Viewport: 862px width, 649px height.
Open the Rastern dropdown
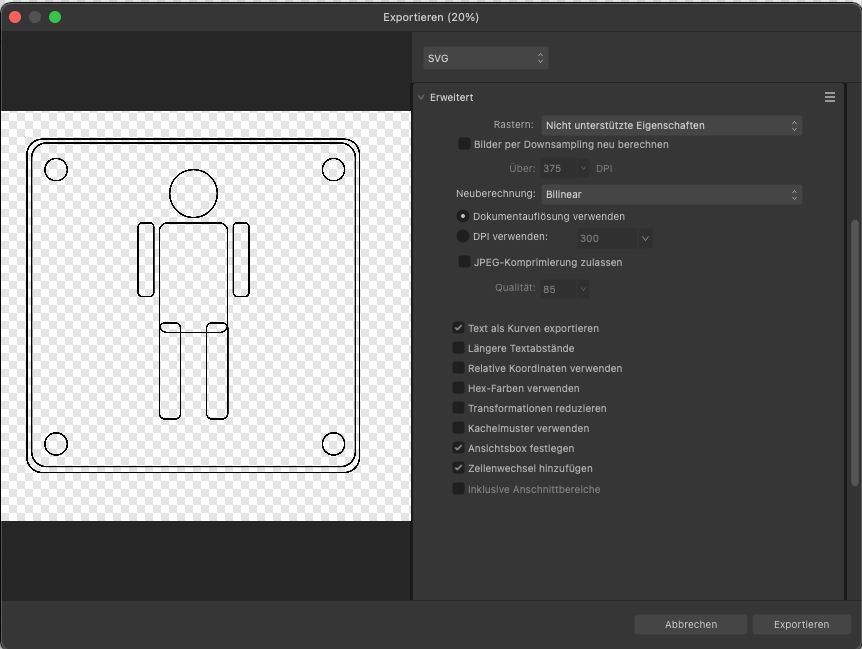coord(671,125)
